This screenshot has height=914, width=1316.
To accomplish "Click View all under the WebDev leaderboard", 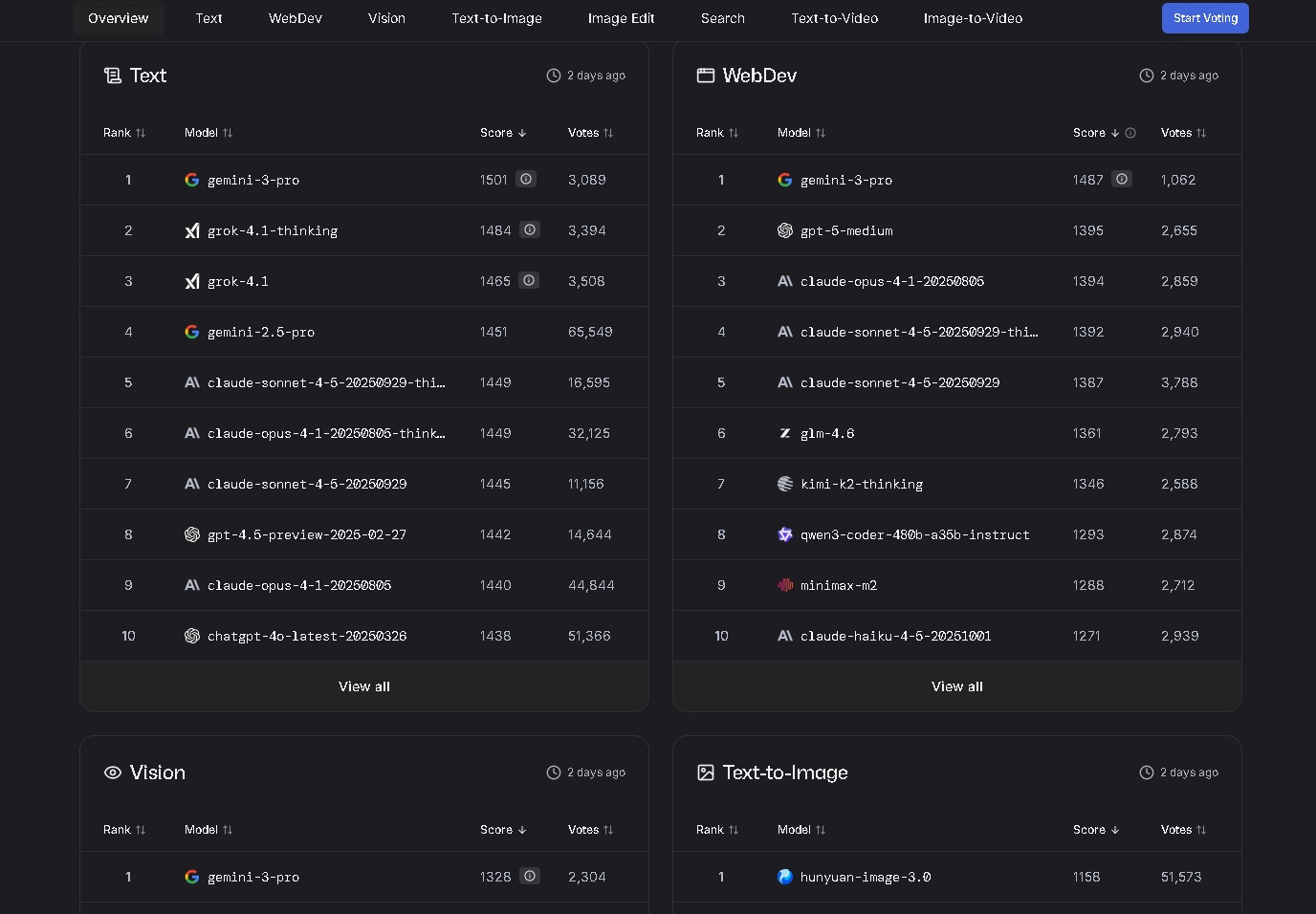I will (957, 686).
